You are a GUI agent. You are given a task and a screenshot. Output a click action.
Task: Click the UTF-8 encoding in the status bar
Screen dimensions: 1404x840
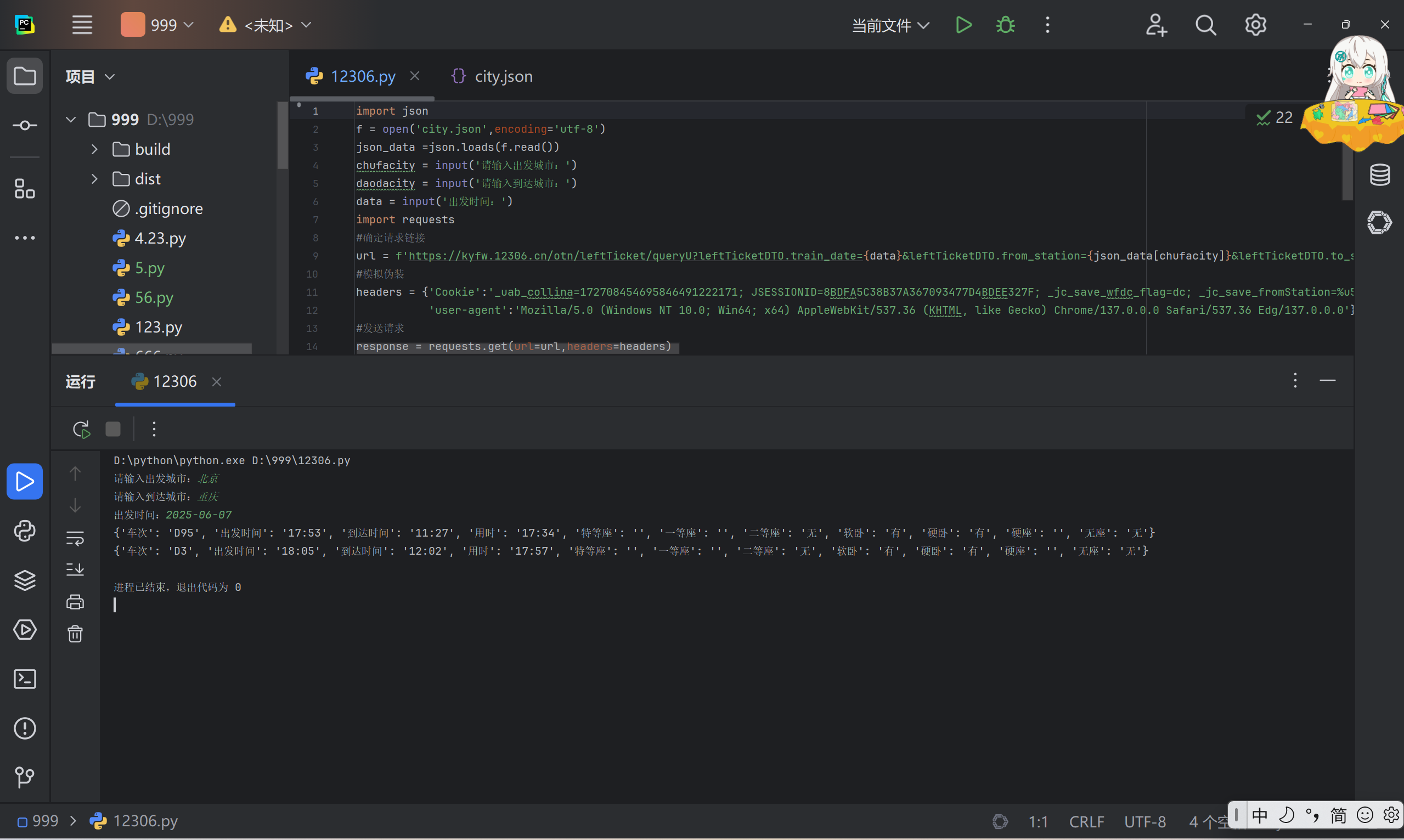click(1144, 821)
